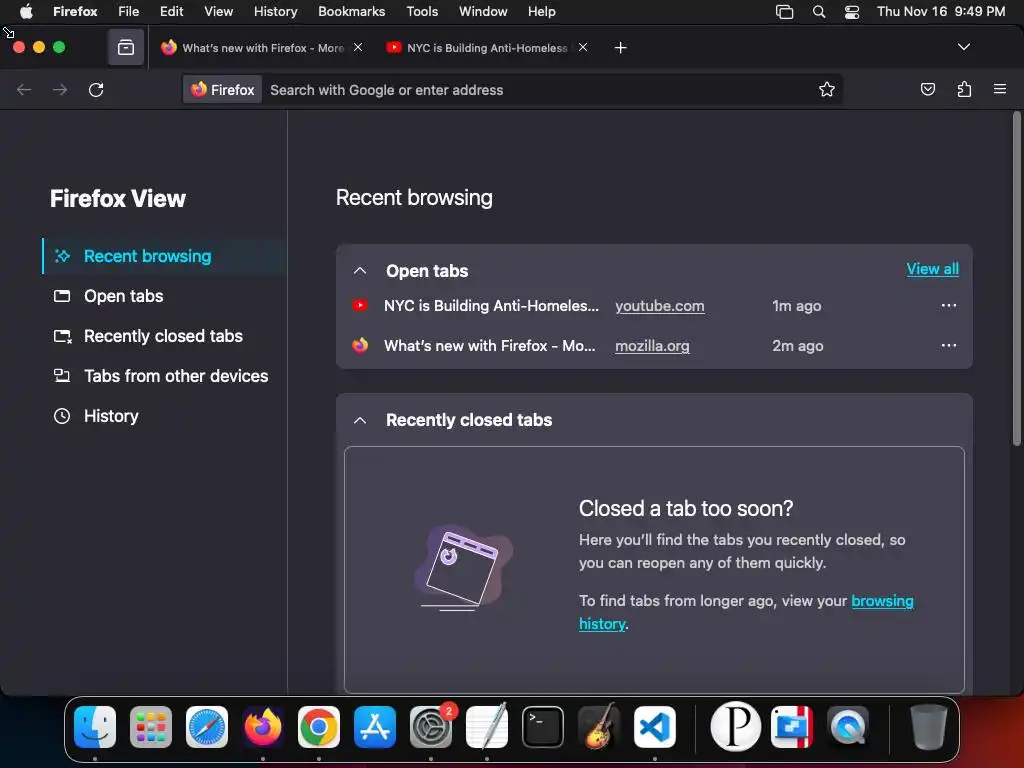
Task: Open the P app icon in the Dock
Action: coord(735,727)
